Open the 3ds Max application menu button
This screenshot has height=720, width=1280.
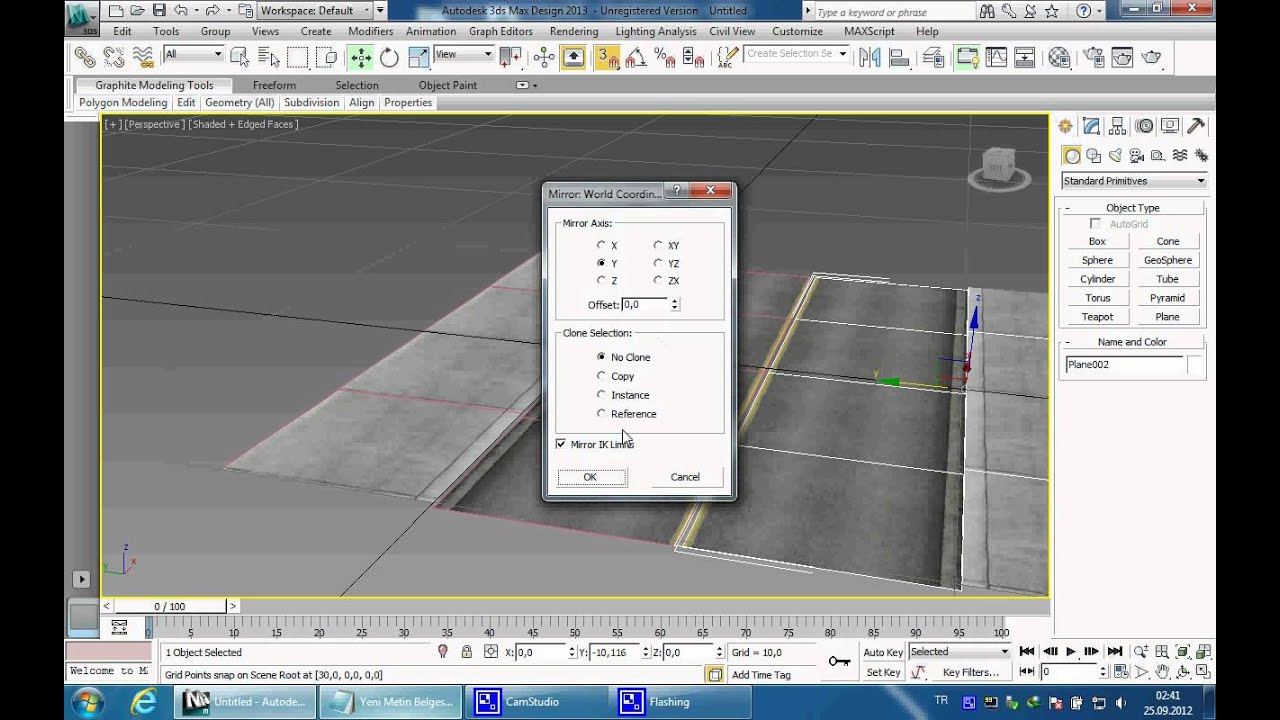click(82, 16)
